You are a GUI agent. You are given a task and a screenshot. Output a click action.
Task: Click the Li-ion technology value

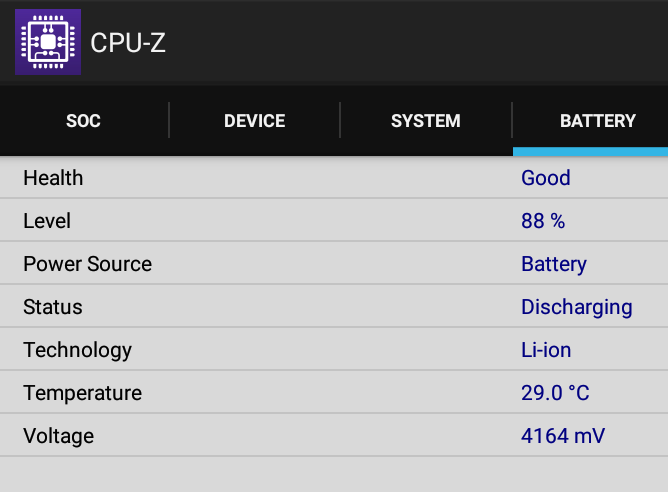546,350
